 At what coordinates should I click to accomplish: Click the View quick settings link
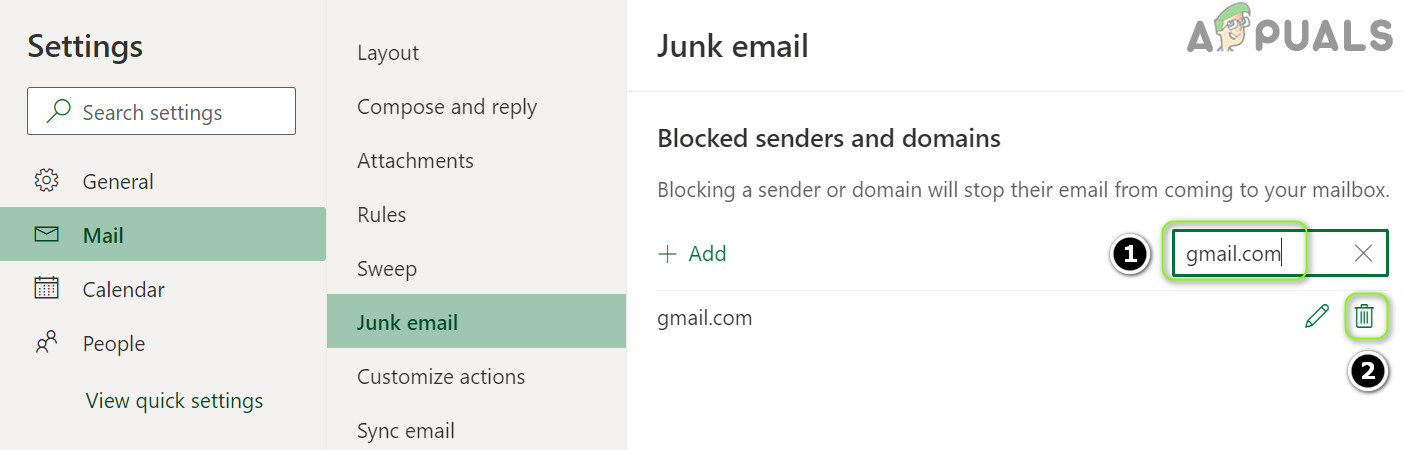coord(174,401)
